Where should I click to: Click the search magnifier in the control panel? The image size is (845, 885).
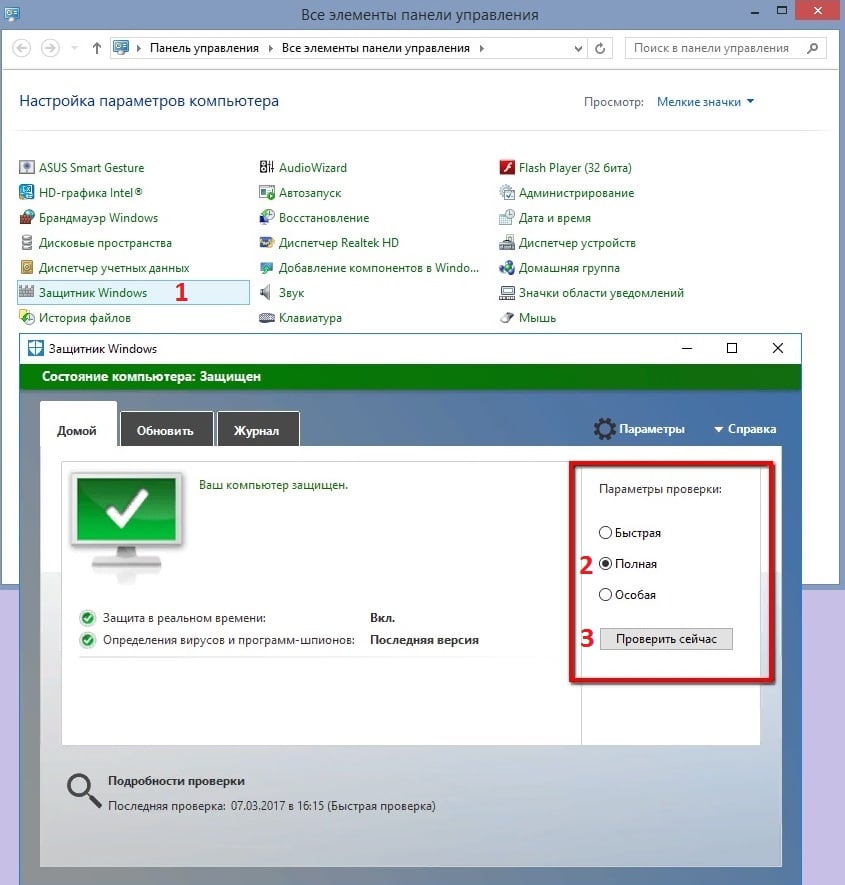point(813,48)
